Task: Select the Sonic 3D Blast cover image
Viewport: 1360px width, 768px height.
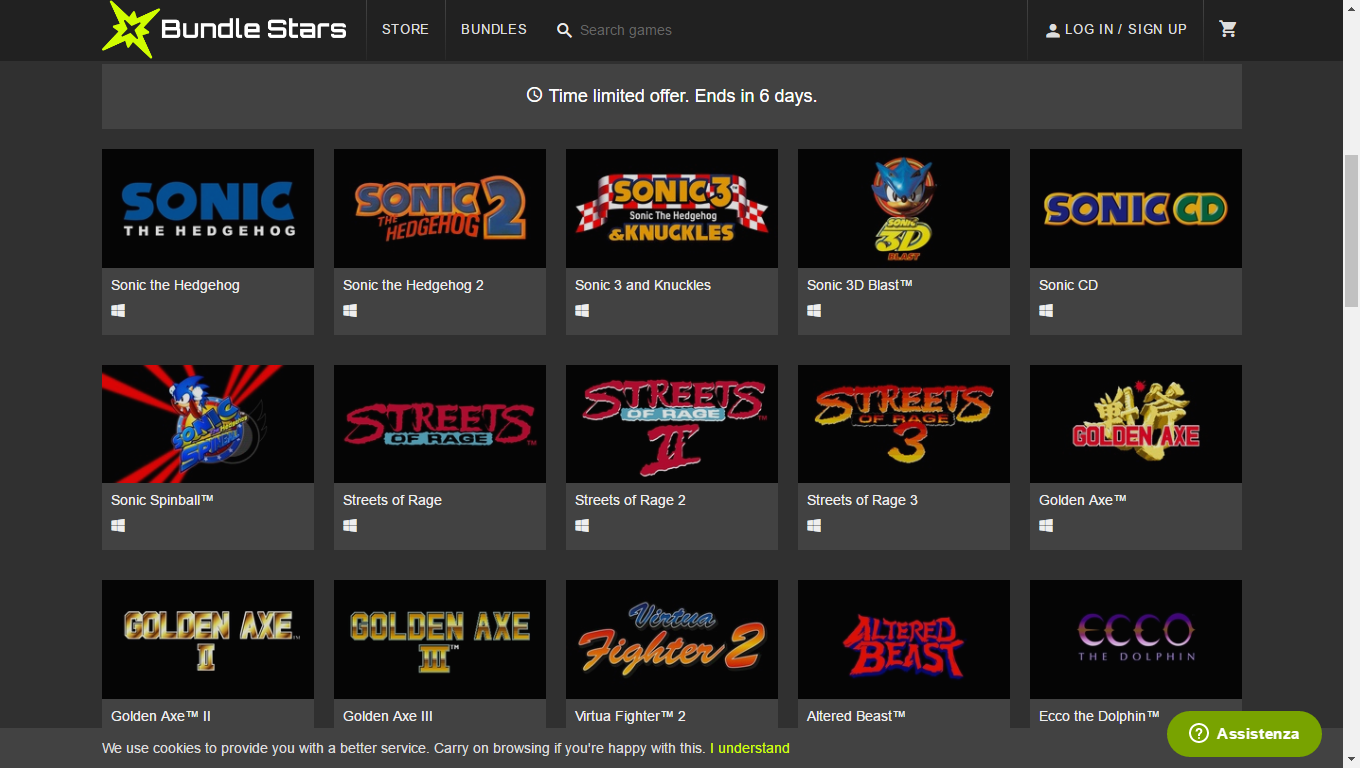Action: (x=903, y=208)
